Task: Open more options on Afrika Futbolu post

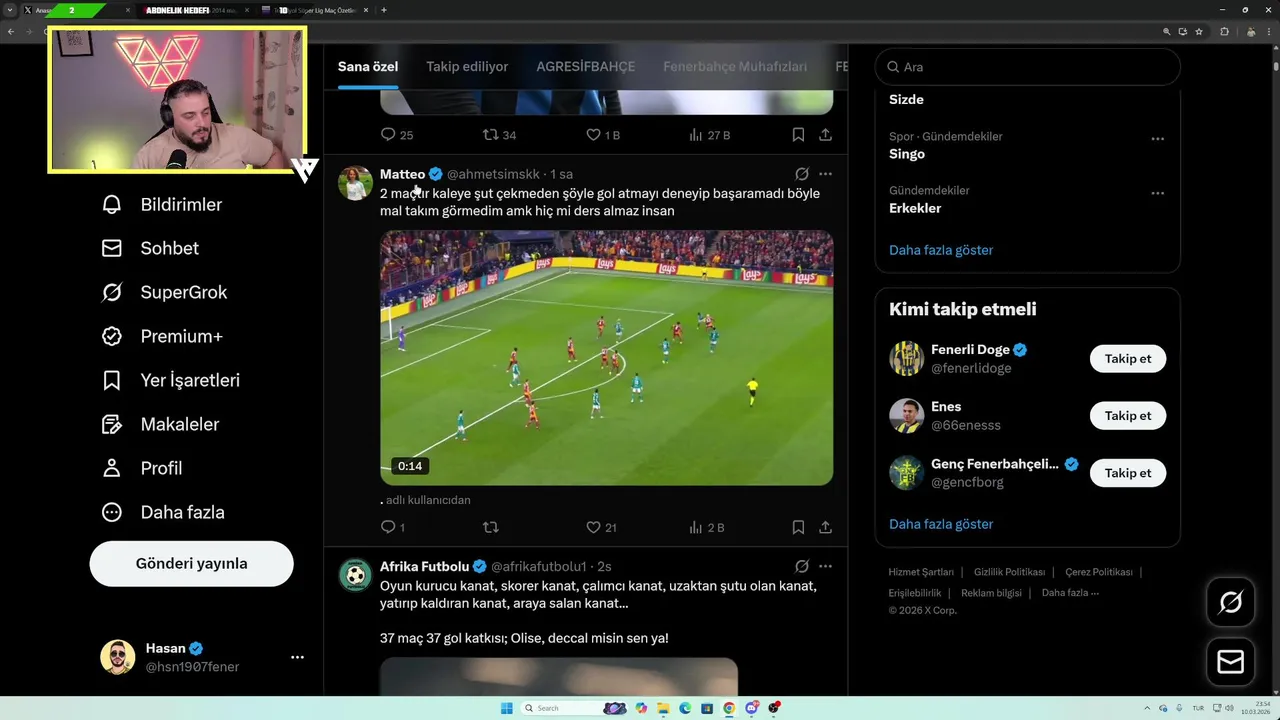Action: click(x=825, y=566)
